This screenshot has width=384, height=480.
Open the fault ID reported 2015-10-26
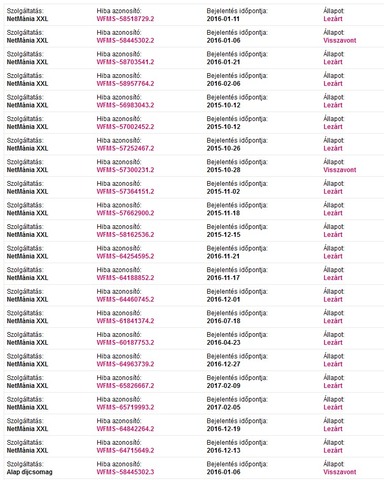coord(125,148)
